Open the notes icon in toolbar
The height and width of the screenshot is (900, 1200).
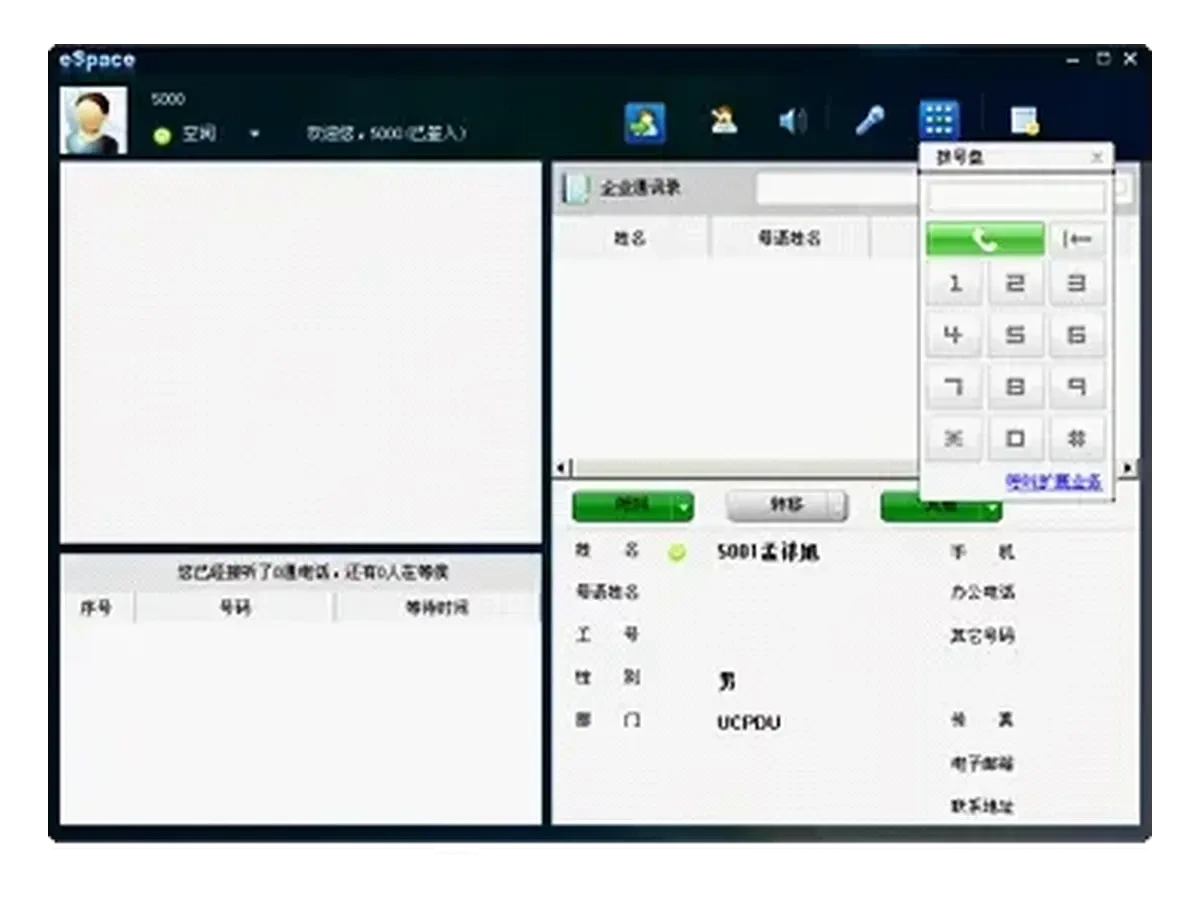[1024, 122]
